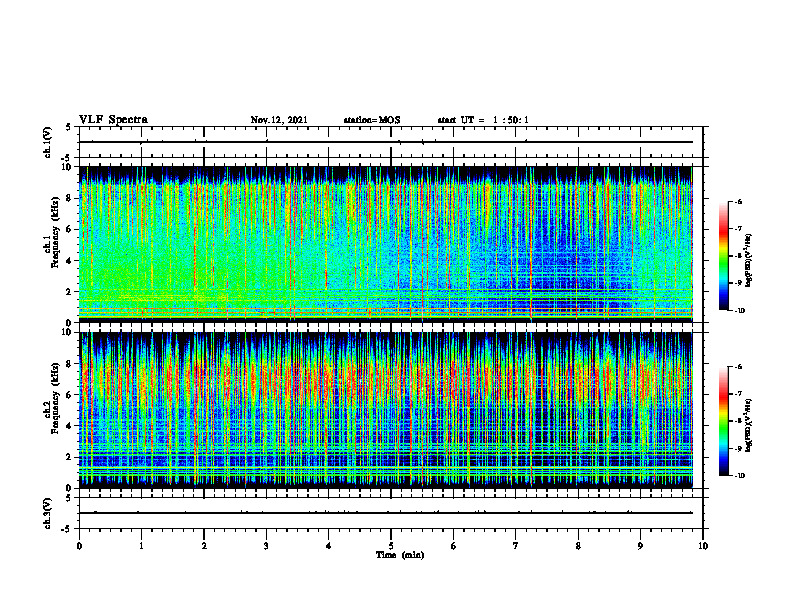Click the ch.2 frequency spectrogram panel
This screenshot has width=792, height=612.
(x=386, y=410)
